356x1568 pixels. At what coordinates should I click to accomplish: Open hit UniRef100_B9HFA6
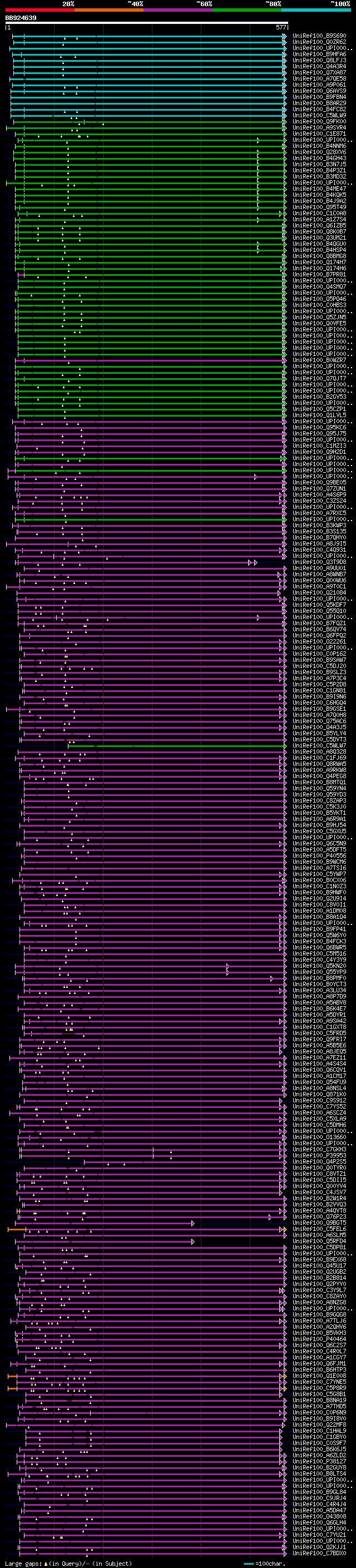[x=319, y=54]
